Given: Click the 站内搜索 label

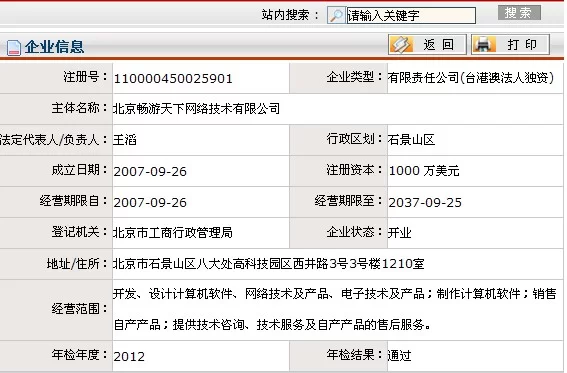Looking at the screenshot, I should pyautogui.click(x=290, y=15).
